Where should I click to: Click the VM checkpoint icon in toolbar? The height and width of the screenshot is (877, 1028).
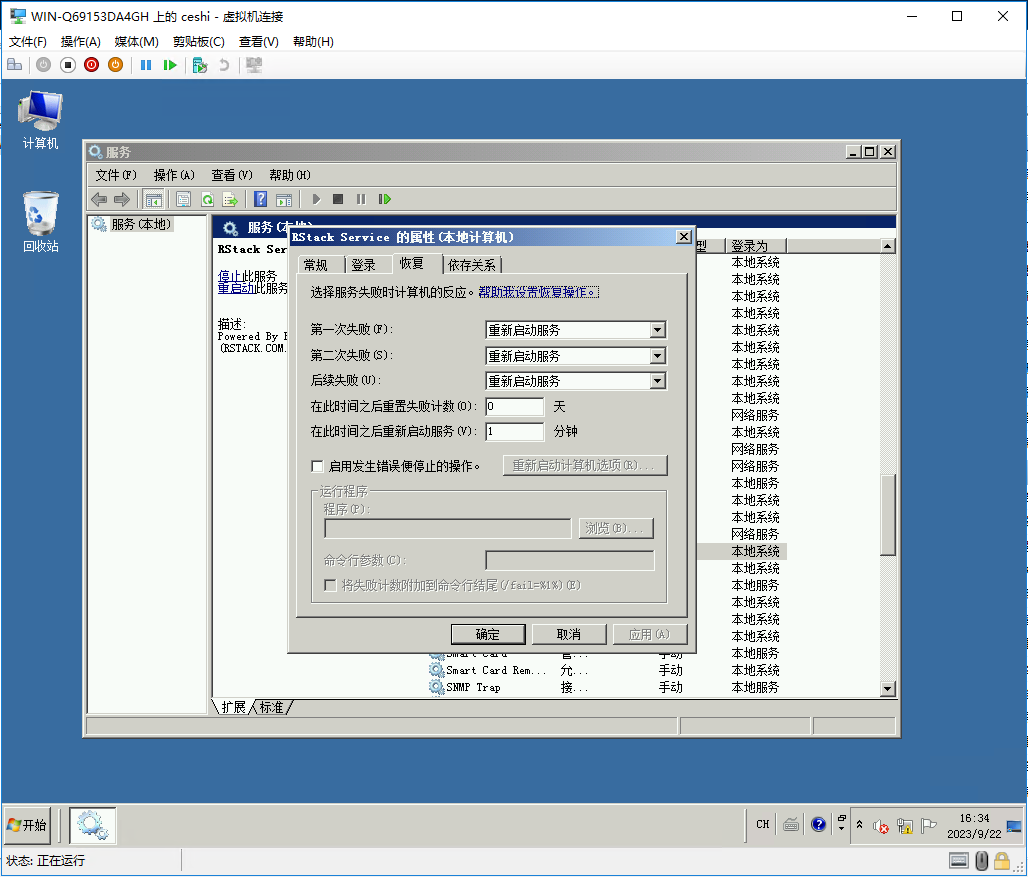(199, 65)
